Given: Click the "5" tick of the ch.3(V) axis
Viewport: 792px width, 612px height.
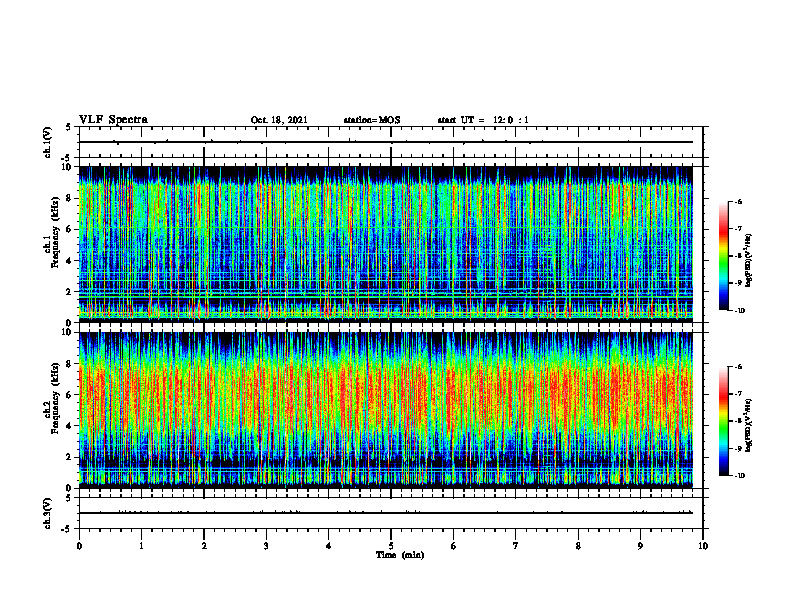Looking at the screenshot, I should click(68, 498).
